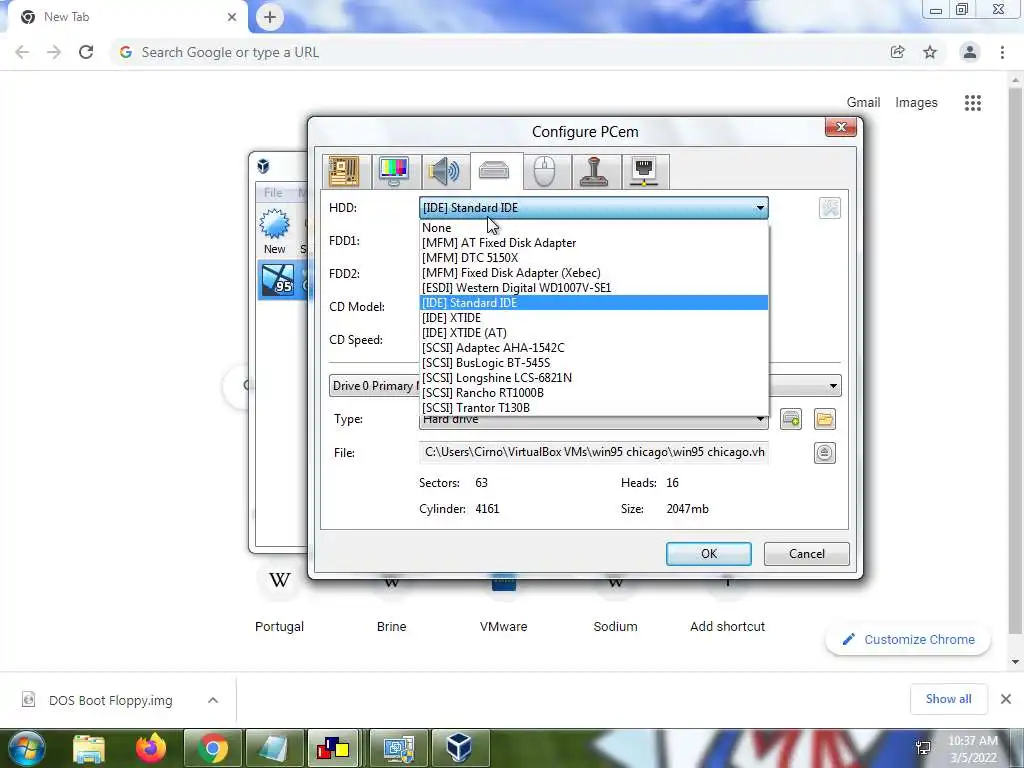Open Windows Start orb on taskbar
This screenshot has width=1024, height=768.
click(26, 748)
